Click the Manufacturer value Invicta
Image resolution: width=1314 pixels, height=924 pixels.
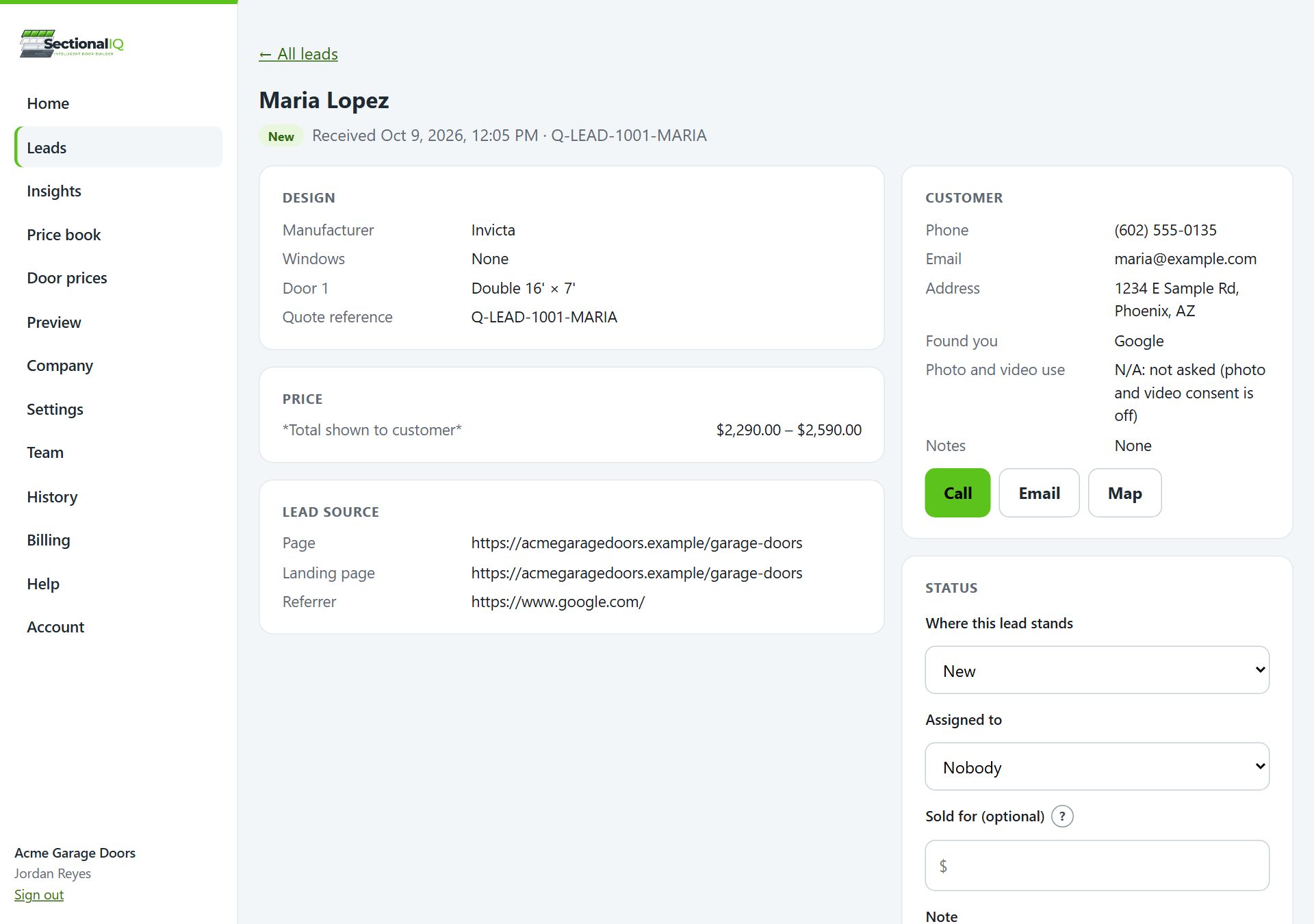click(x=493, y=230)
